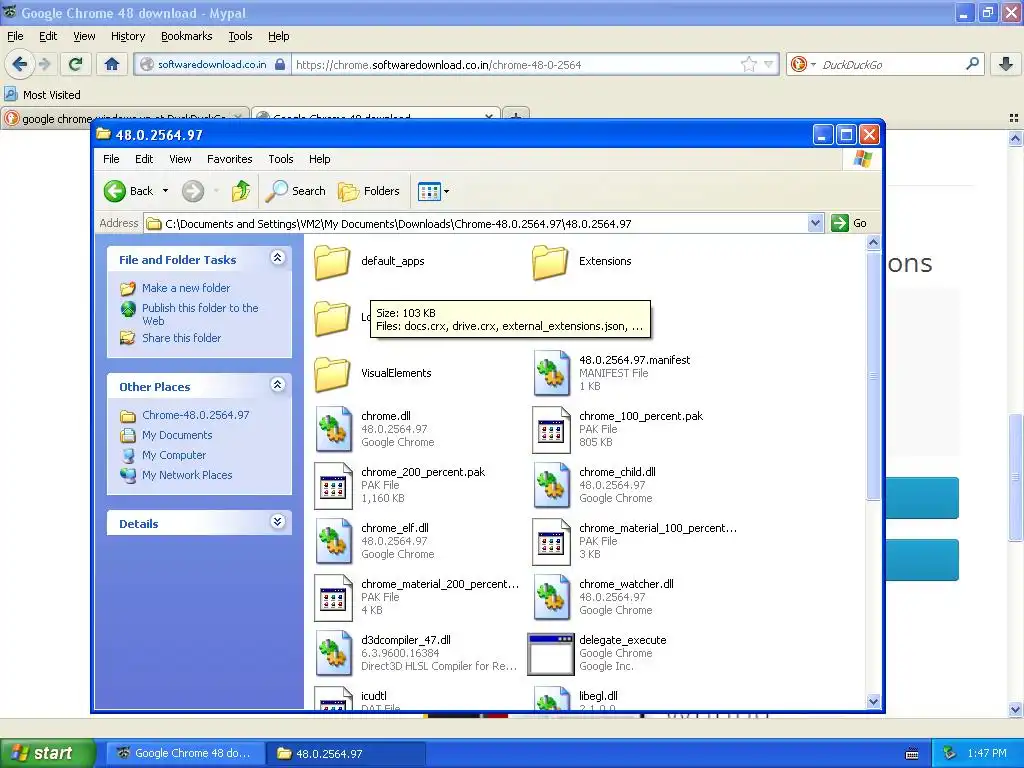Select the Extensions folder icon
The height and width of the screenshot is (768, 1024).
click(550, 262)
